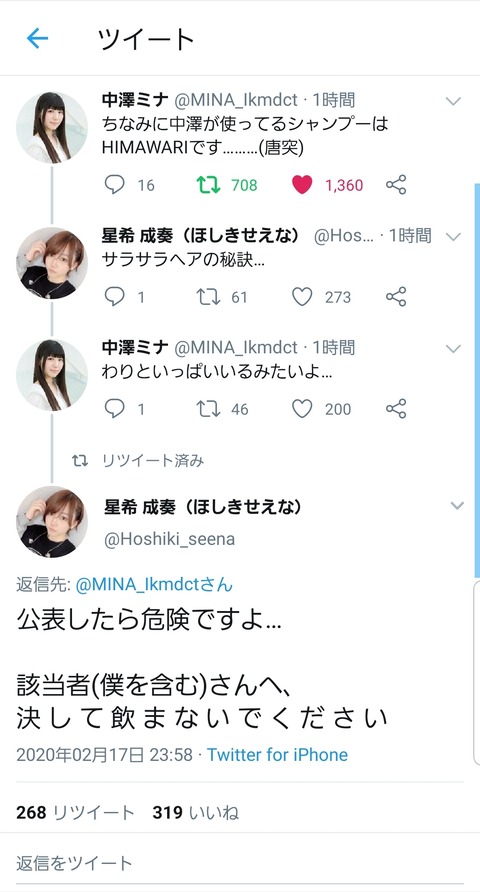Image resolution: width=480 pixels, height=892 pixels.
Task: Retweet the tweet with 61 retweets
Action: 208,297
